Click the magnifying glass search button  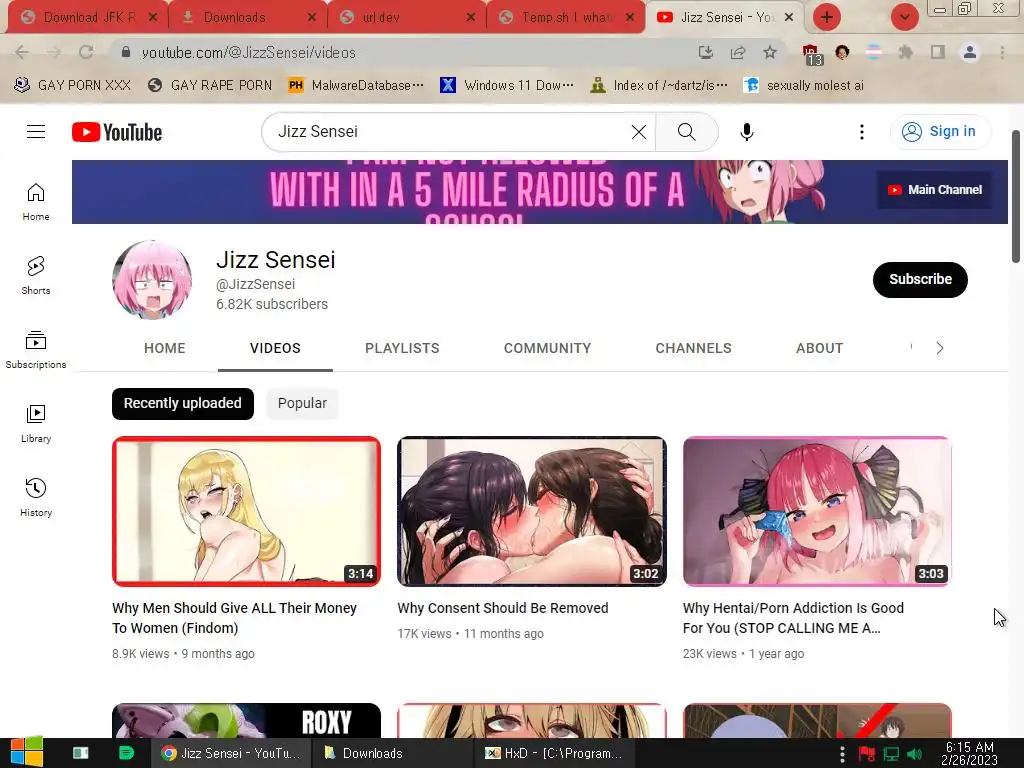click(686, 132)
